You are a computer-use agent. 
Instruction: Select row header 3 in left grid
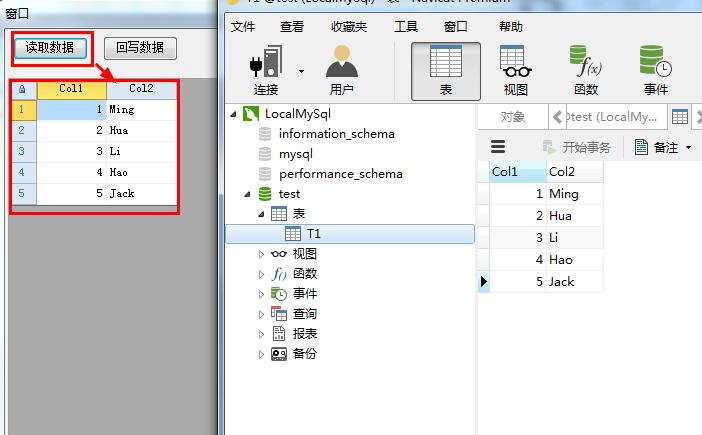(24, 152)
